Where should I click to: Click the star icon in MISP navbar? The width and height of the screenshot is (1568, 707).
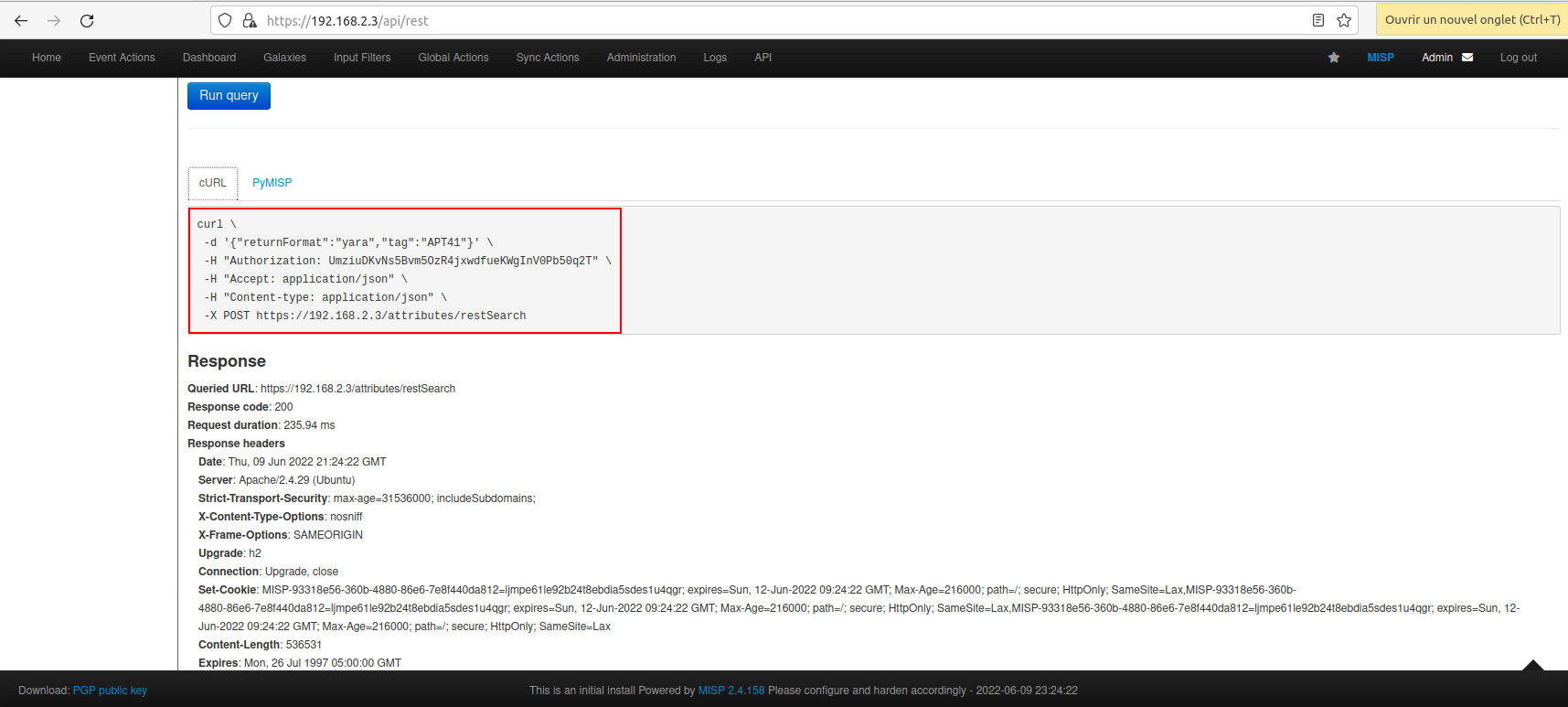(1334, 58)
